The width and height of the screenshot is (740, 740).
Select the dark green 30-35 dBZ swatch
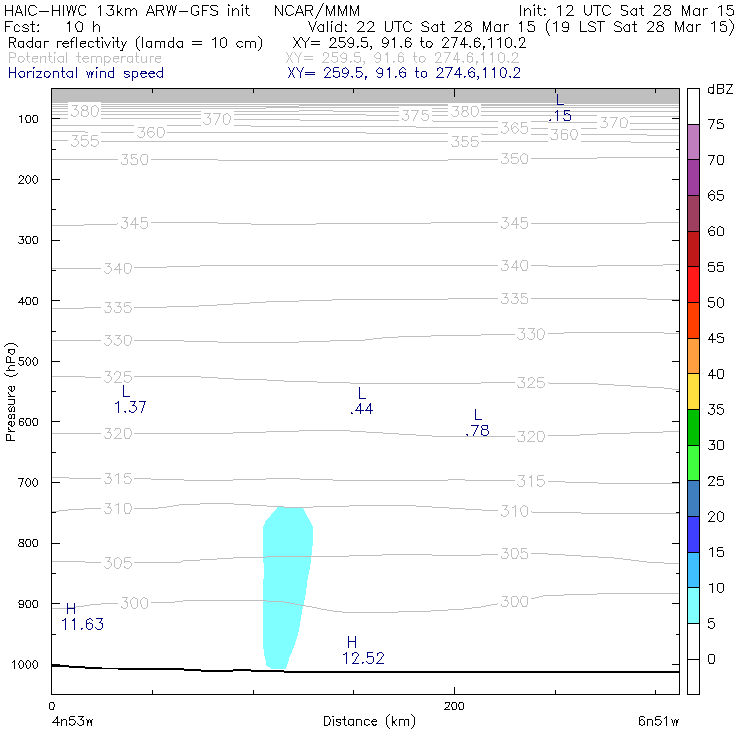(x=693, y=427)
